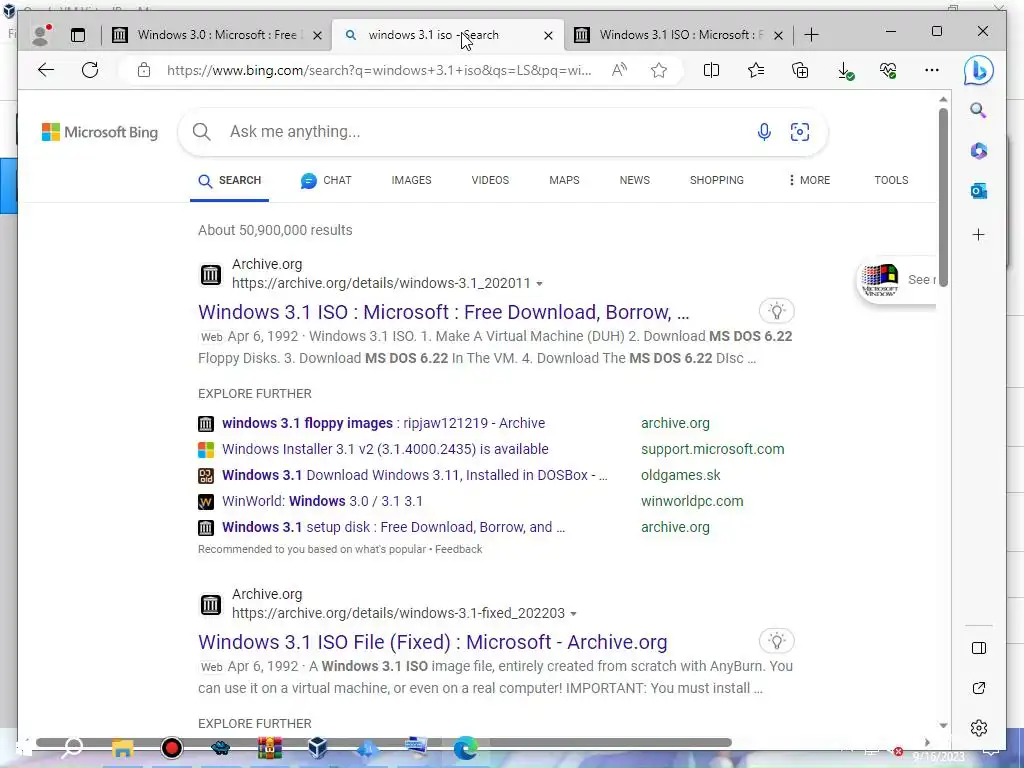Go to the Microsoft Bing home logo
This screenshot has height=768, width=1024.
coord(100,132)
